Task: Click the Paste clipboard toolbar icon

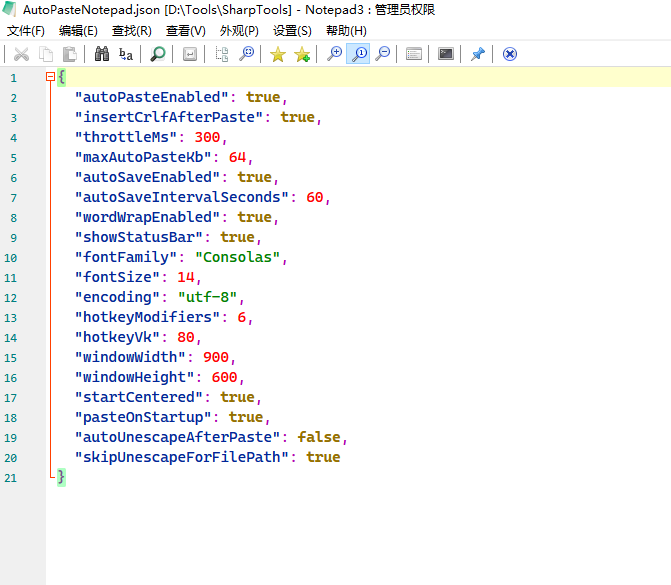Action: click(x=70, y=54)
